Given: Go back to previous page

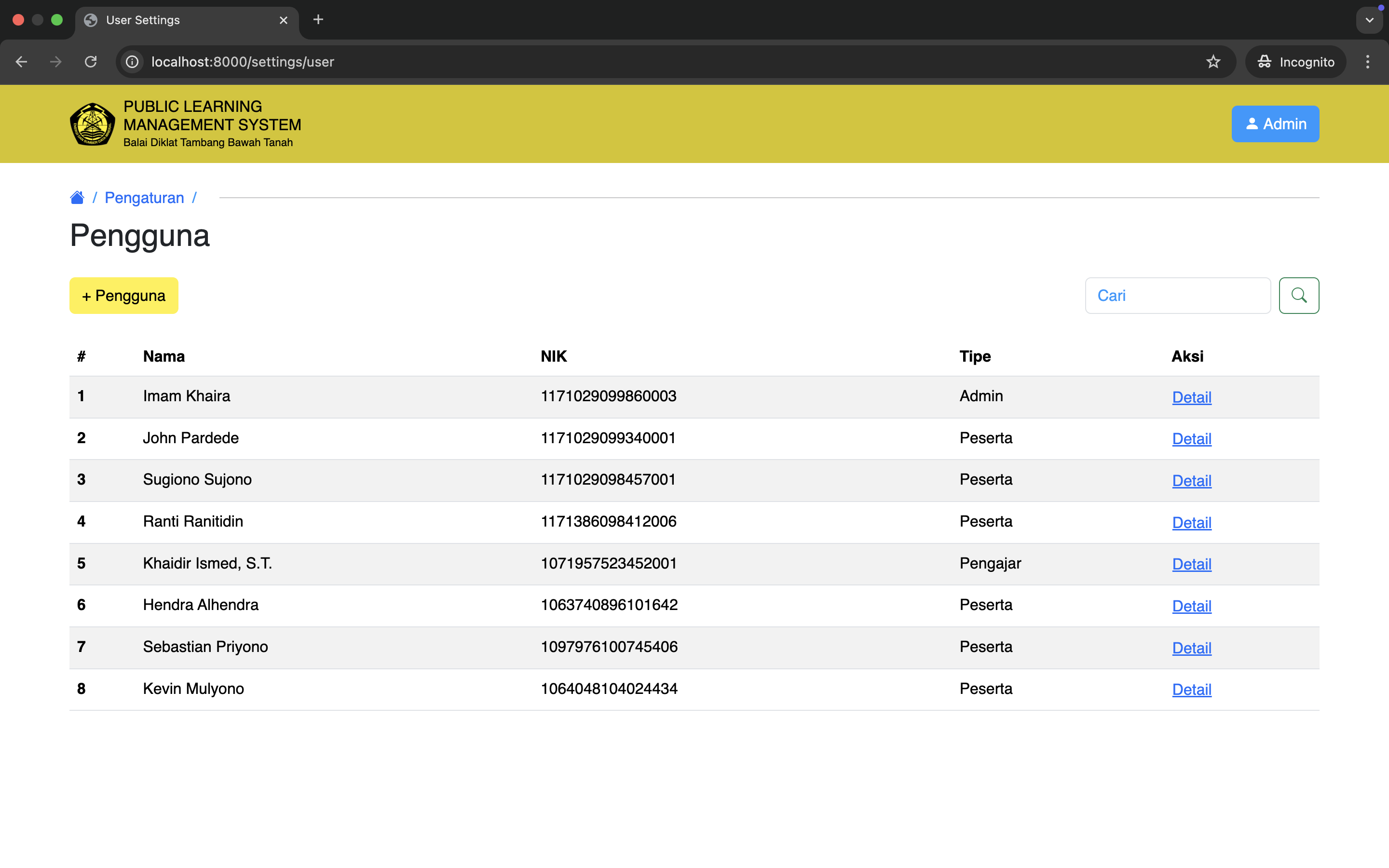Looking at the screenshot, I should pos(21,62).
